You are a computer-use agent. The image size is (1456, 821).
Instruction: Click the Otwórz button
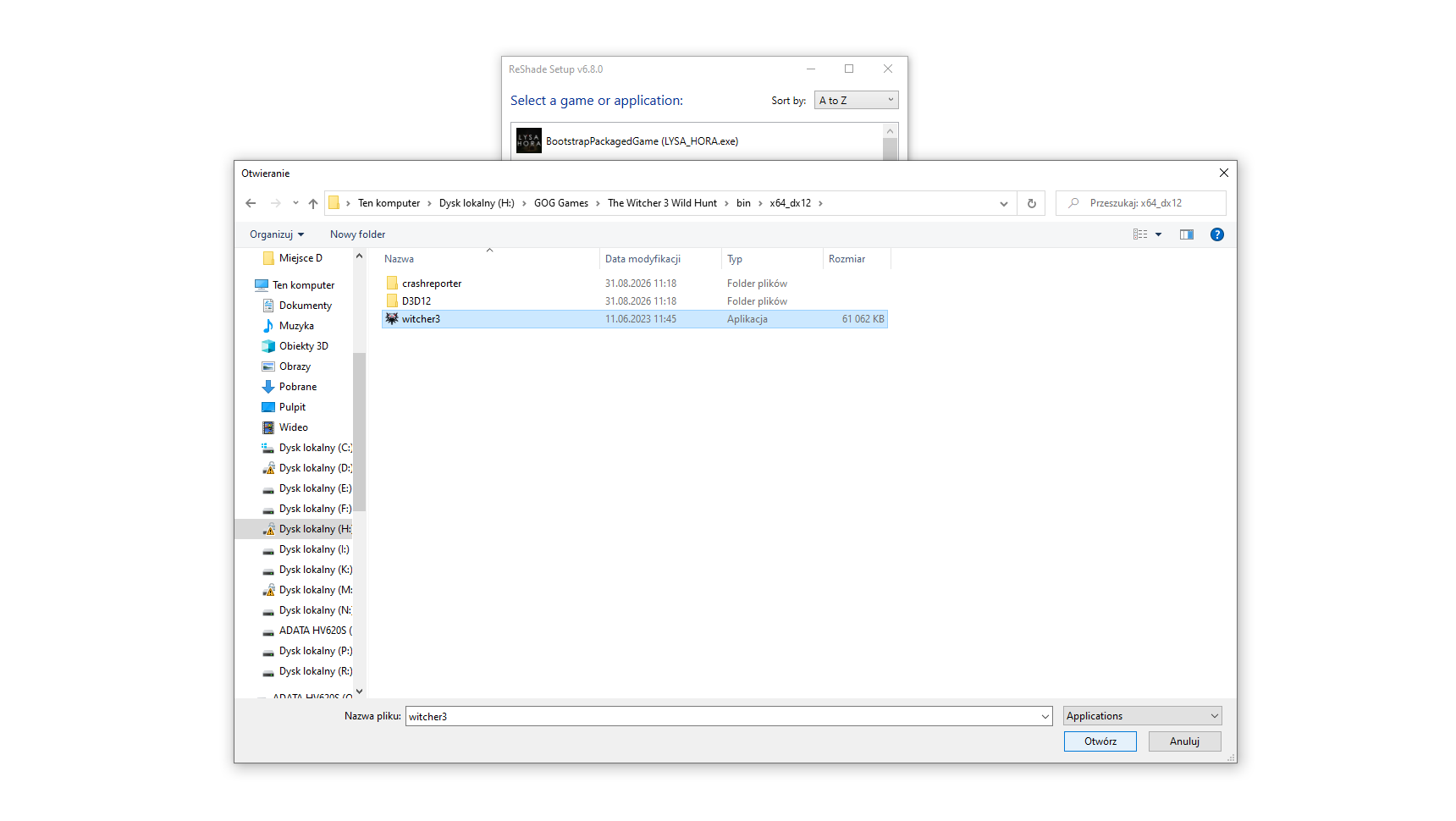tap(1100, 741)
